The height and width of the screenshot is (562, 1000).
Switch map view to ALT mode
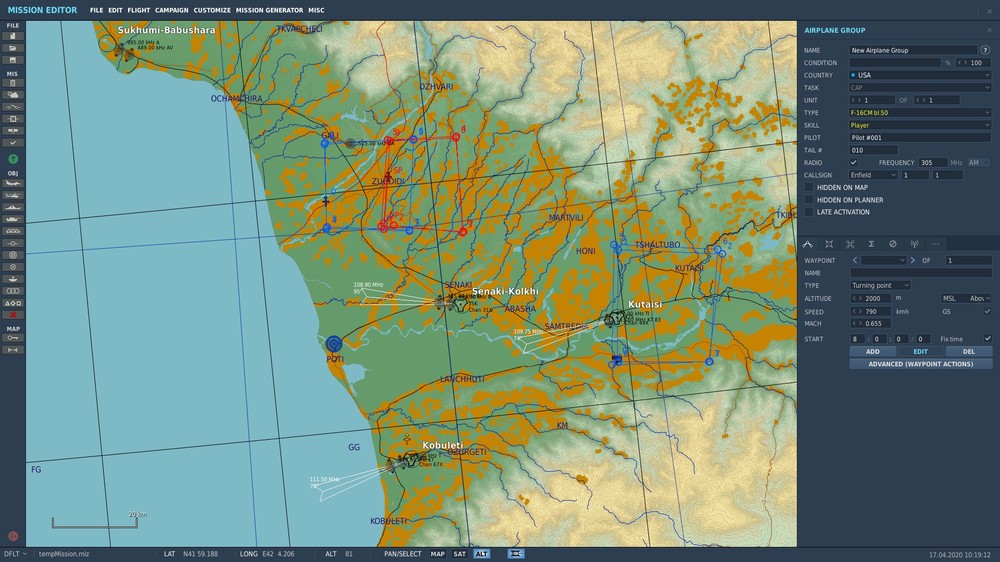point(482,554)
